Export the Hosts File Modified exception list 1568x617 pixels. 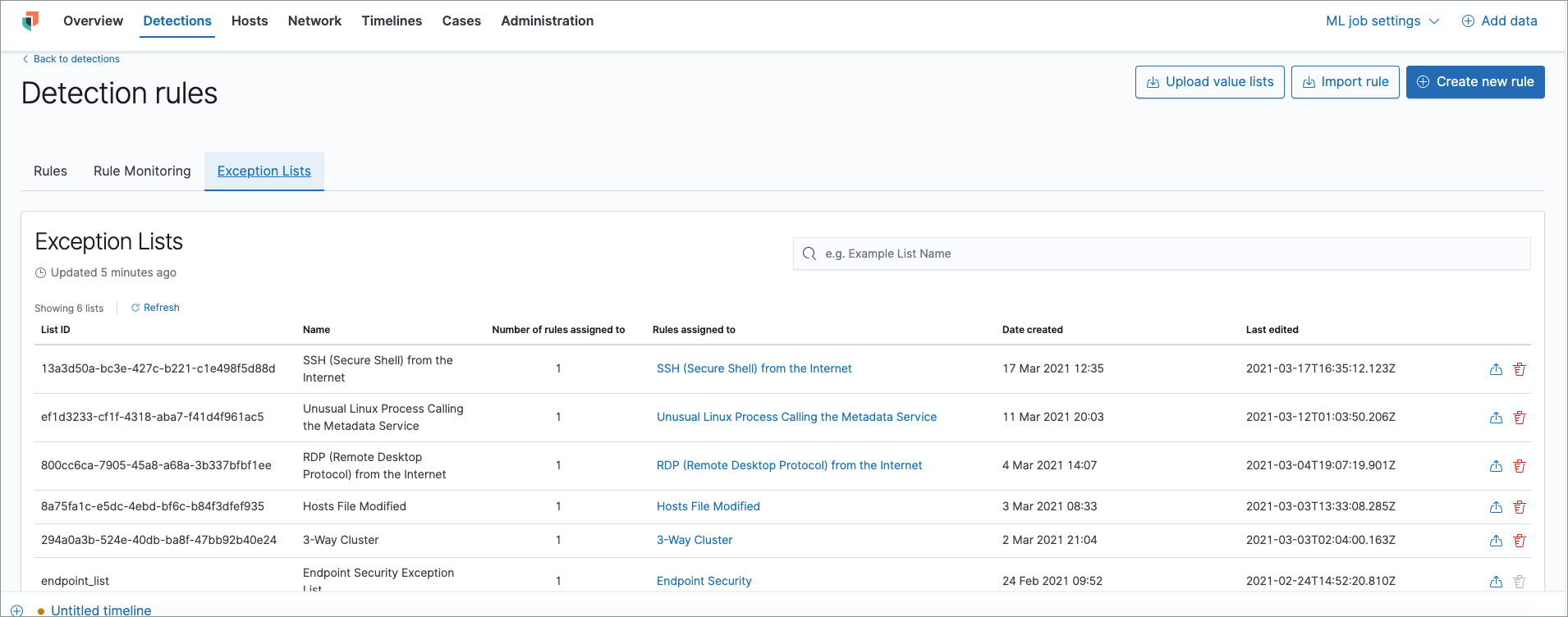(x=1496, y=507)
